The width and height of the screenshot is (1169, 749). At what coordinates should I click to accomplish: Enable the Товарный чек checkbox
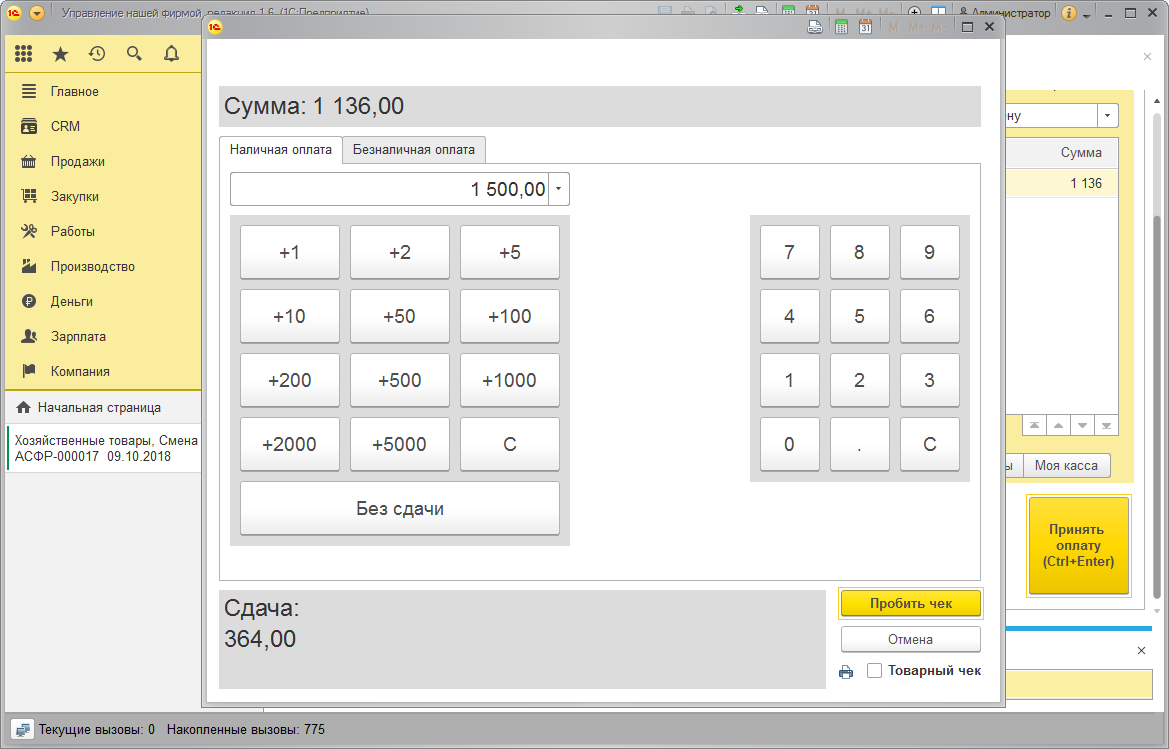(875, 671)
